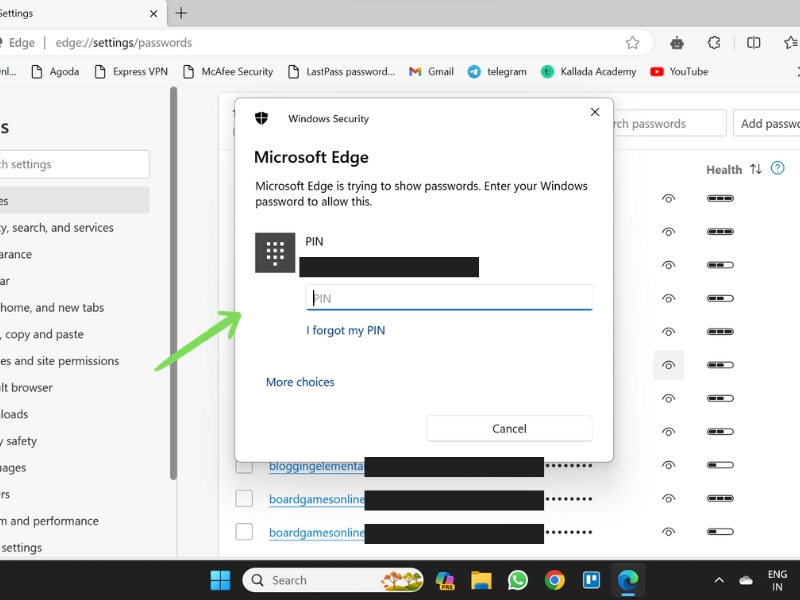The height and width of the screenshot is (600, 800).
Task: Click the favorites star in address bar
Action: (x=632, y=43)
